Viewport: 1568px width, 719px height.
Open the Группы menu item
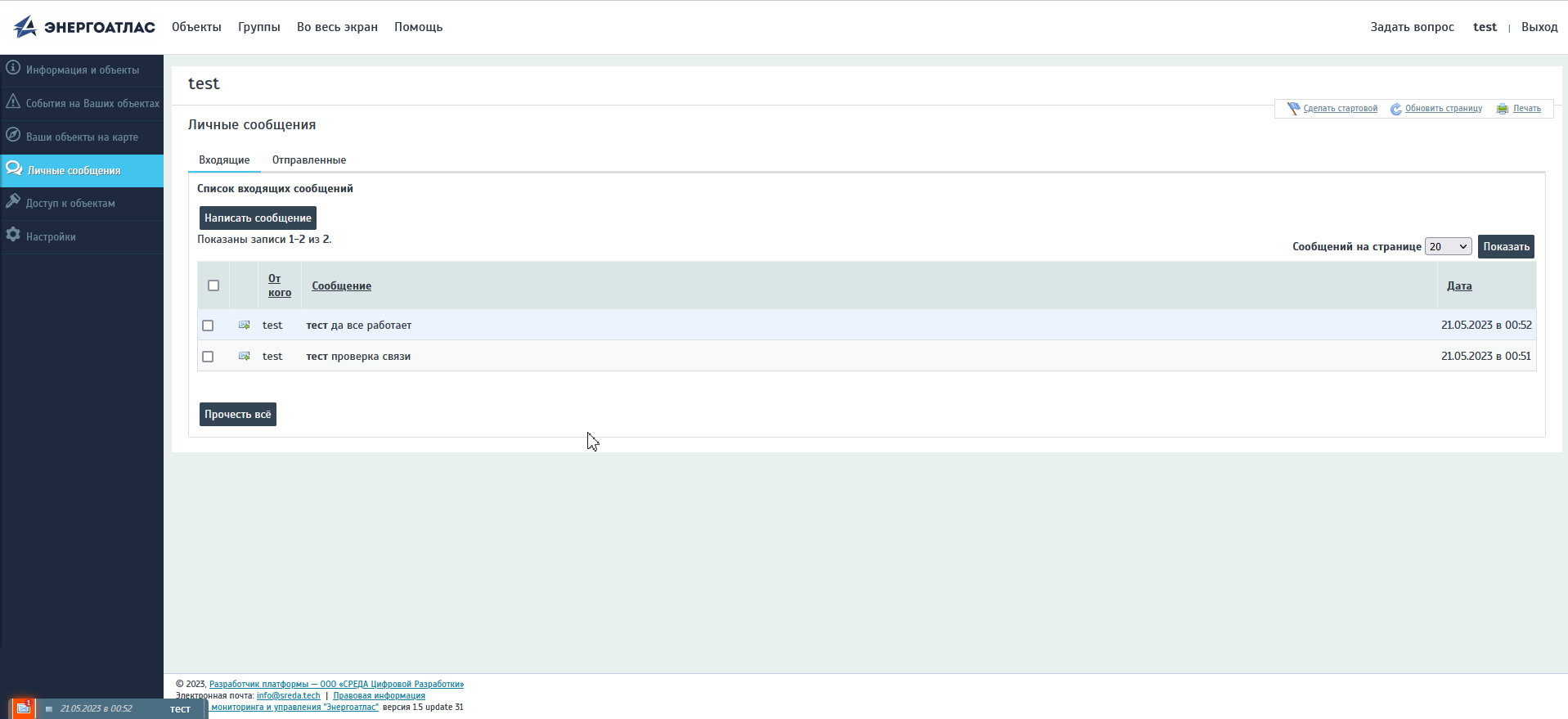point(258,27)
